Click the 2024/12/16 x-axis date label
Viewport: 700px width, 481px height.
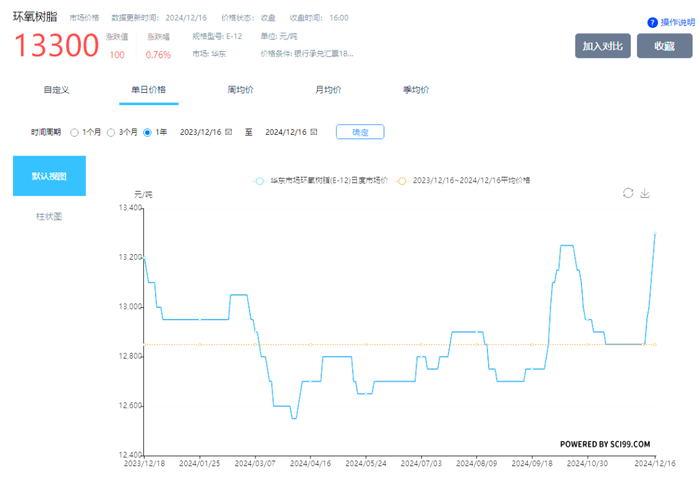[x=655, y=464]
